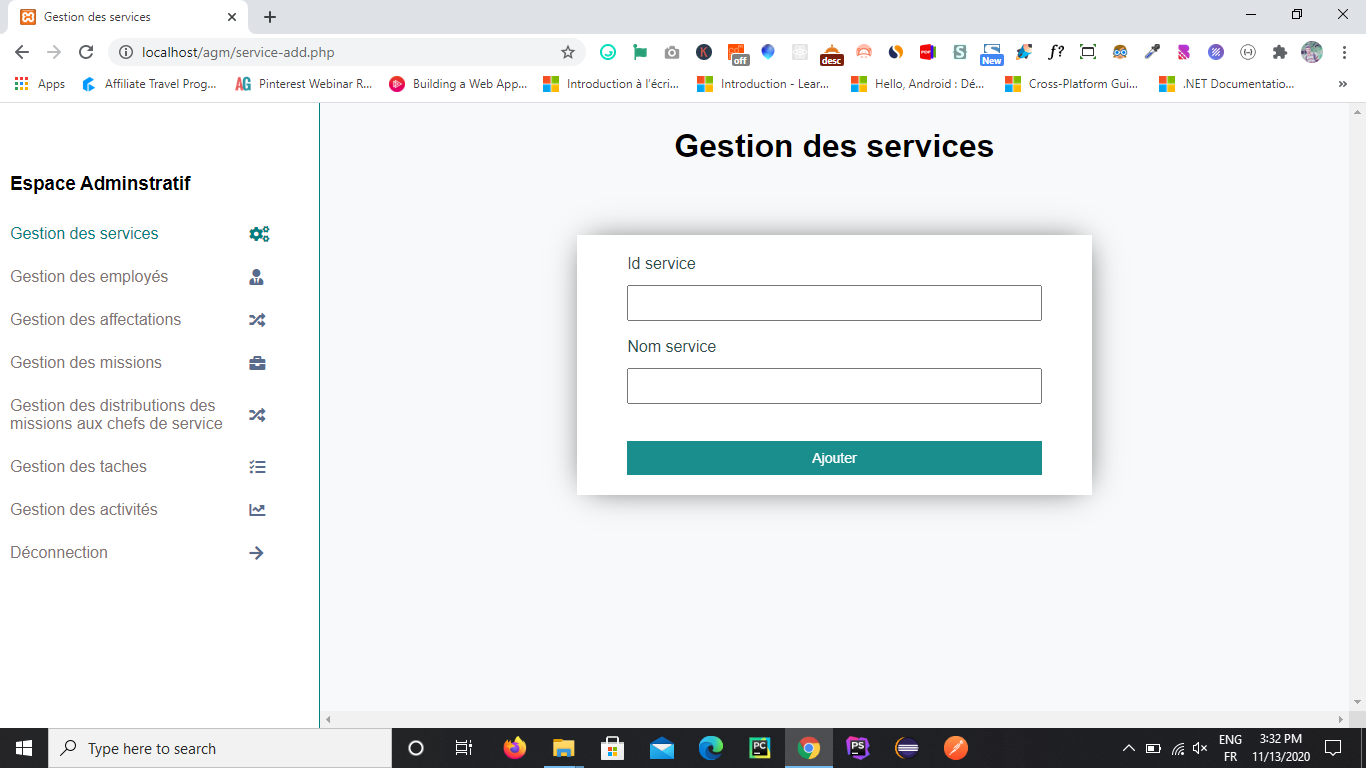Reload the page with refresh icon
Viewport: 1366px width, 768px height.
tap(86, 52)
